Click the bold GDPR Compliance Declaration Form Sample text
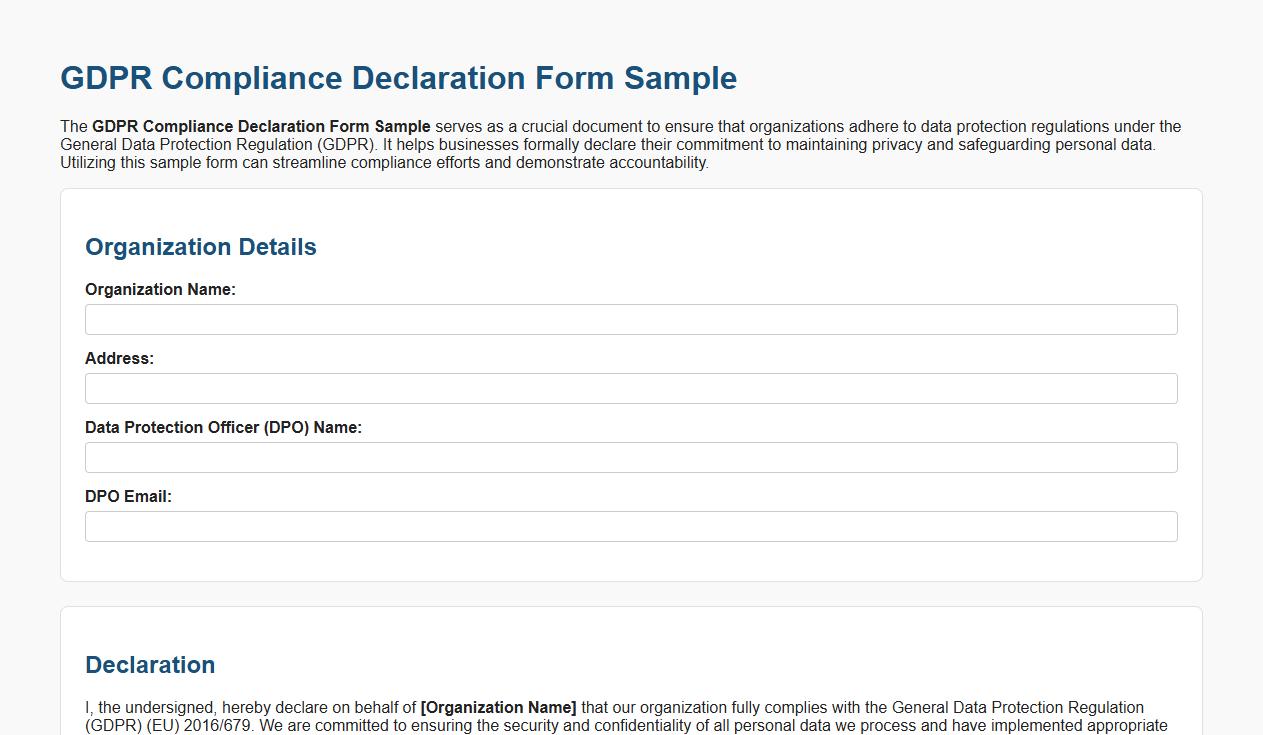This screenshot has width=1263, height=735. pyautogui.click(x=260, y=126)
